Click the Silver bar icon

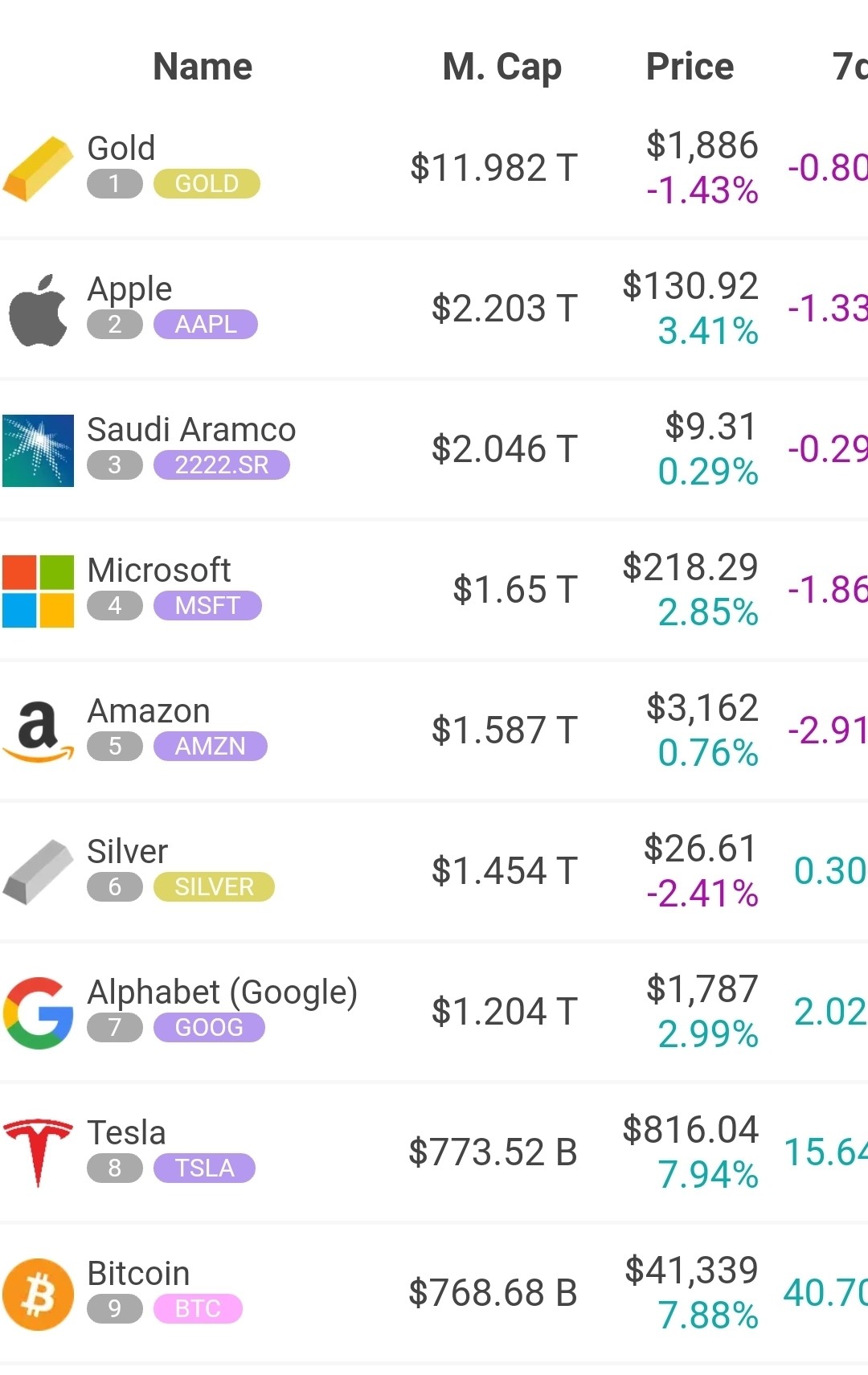[x=38, y=872]
